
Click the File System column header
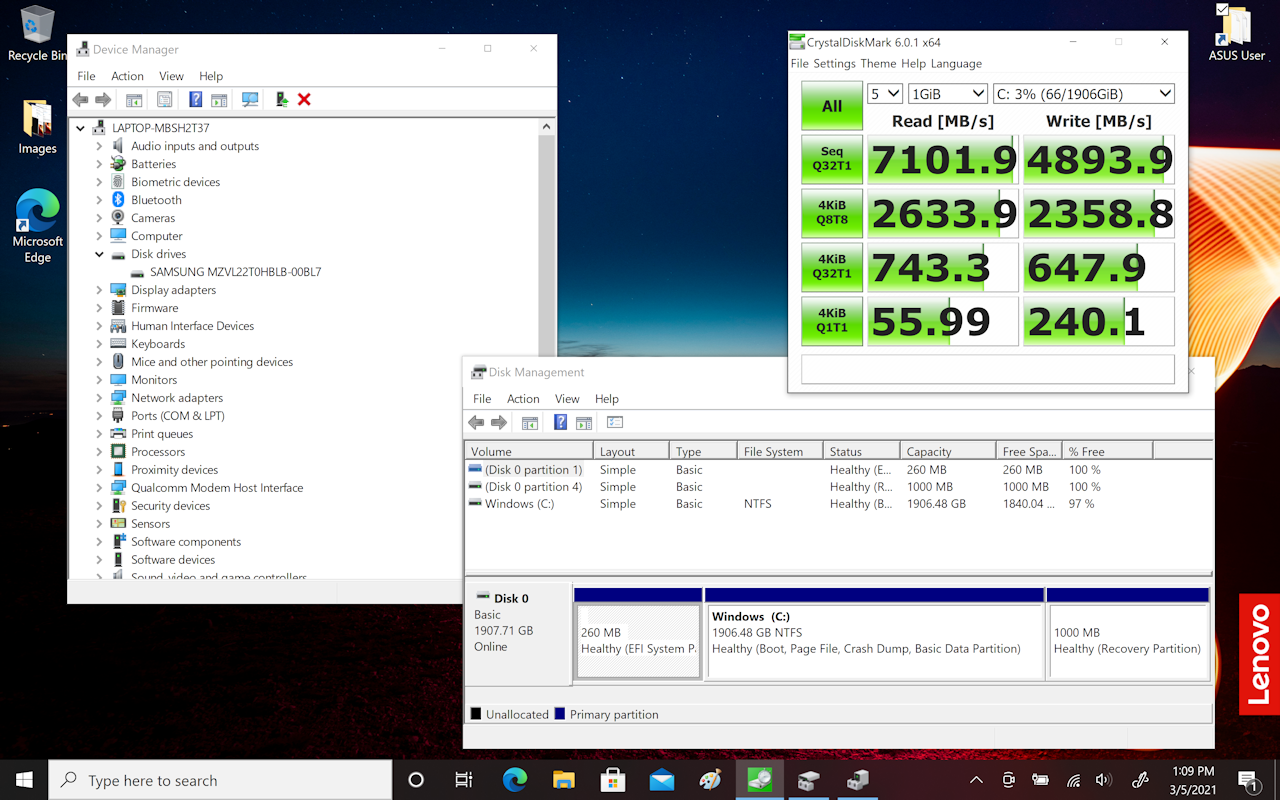(779, 451)
